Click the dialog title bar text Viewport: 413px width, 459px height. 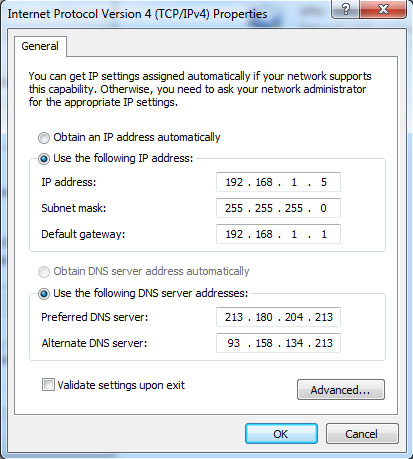tap(137, 14)
